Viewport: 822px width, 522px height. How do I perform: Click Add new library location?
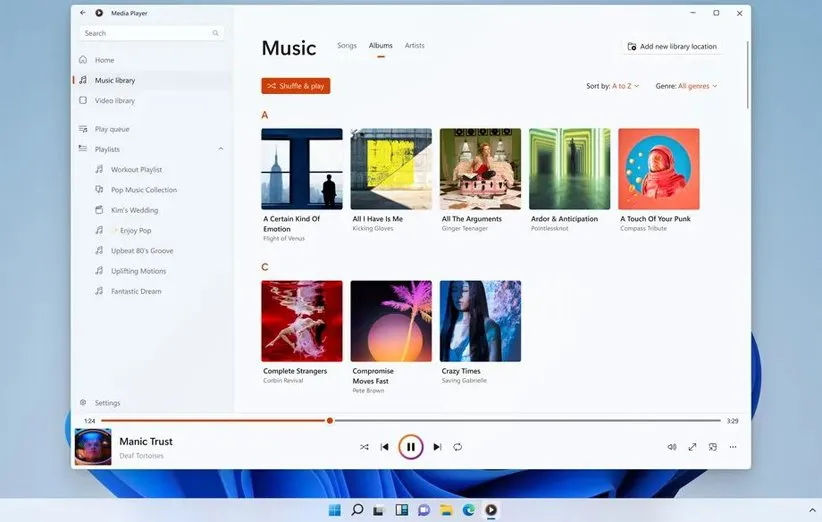[672, 46]
